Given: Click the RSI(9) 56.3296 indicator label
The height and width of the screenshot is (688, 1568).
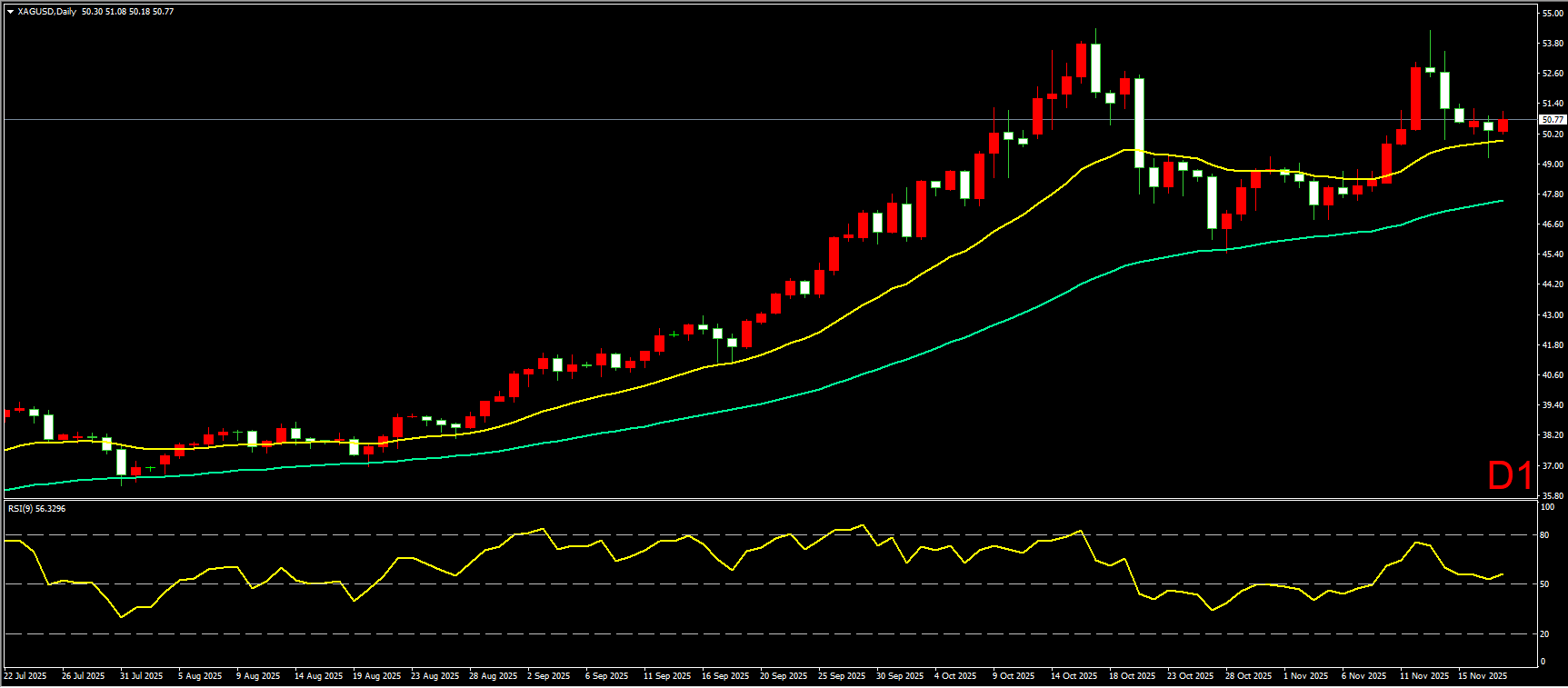Looking at the screenshot, I should [x=36, y=508].
